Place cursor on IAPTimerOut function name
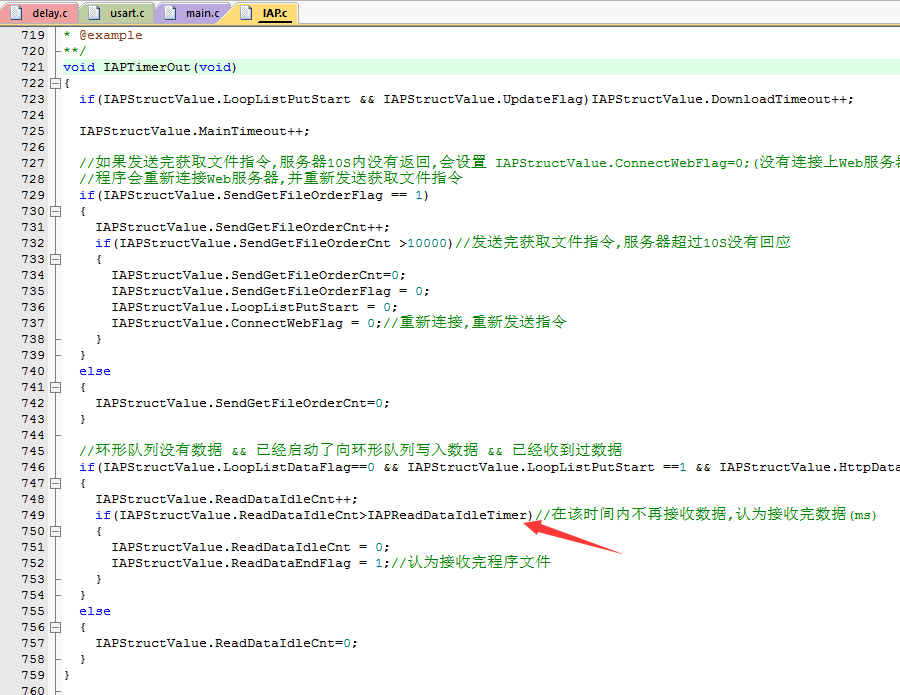The height and width of the screenshot is (695, 900). (146, 67)
